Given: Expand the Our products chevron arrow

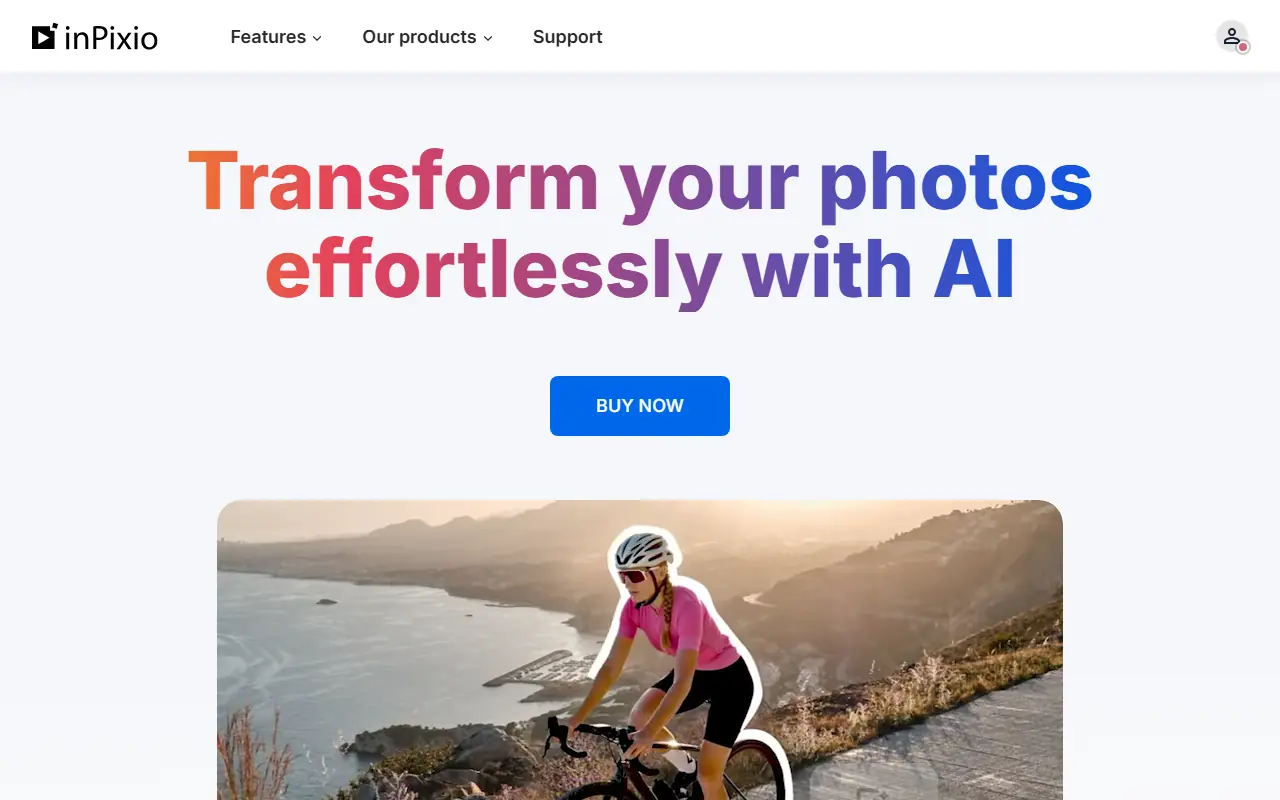Looking at the screenshot, I should click(488, 38).
